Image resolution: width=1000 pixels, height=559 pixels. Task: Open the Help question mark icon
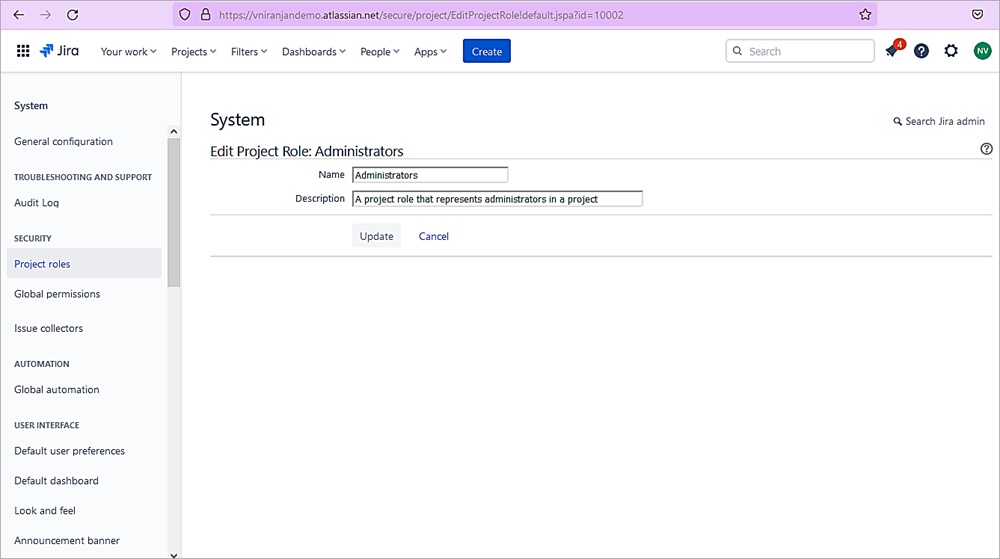(x=921, y=51)
